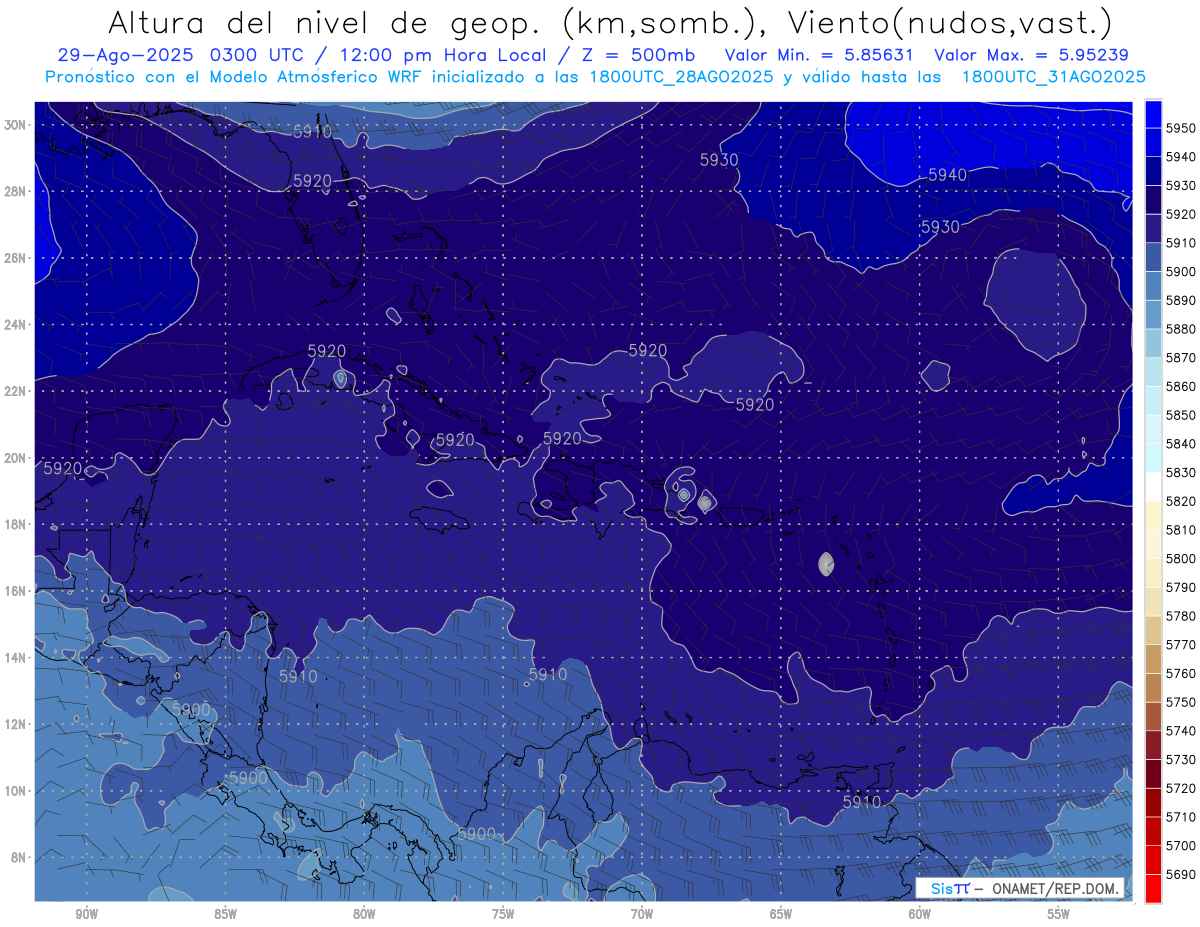Image resolution: width=1200 pixels, height=927 pixels.
Task: Click the 5850 colorbar value
Action: pos(1181,415)
